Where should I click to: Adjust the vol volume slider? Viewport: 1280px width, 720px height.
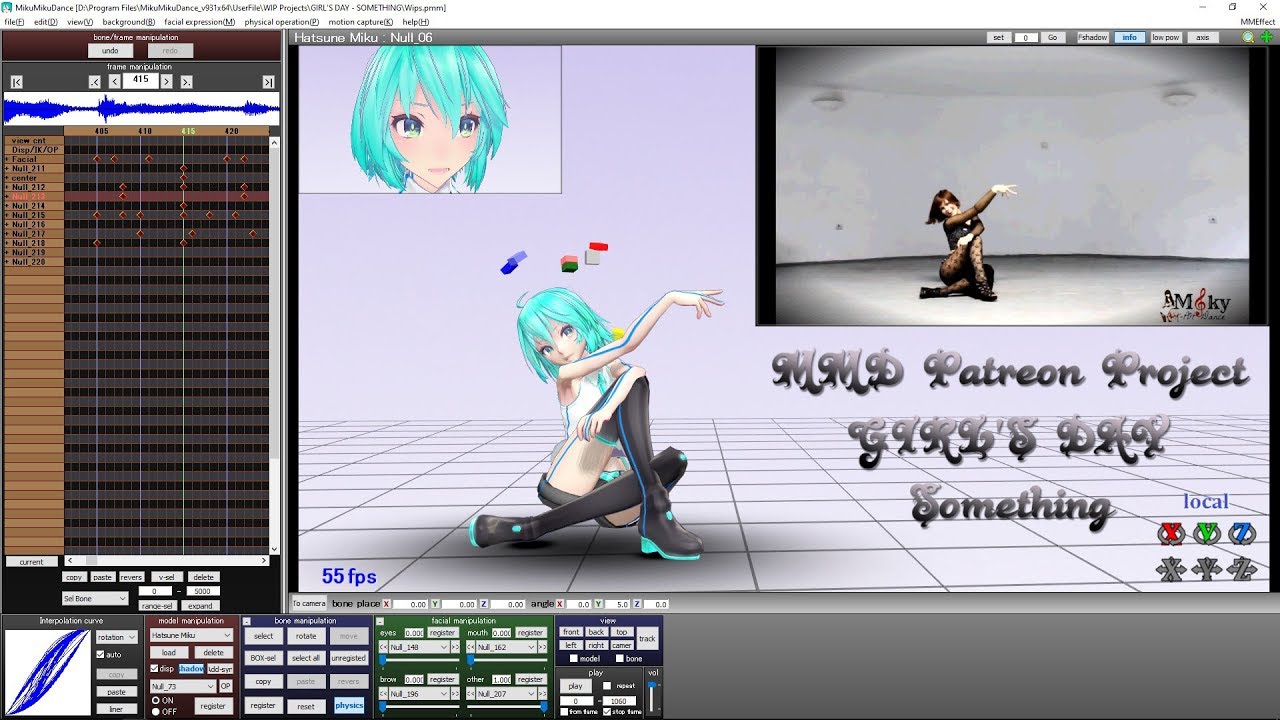654,695
